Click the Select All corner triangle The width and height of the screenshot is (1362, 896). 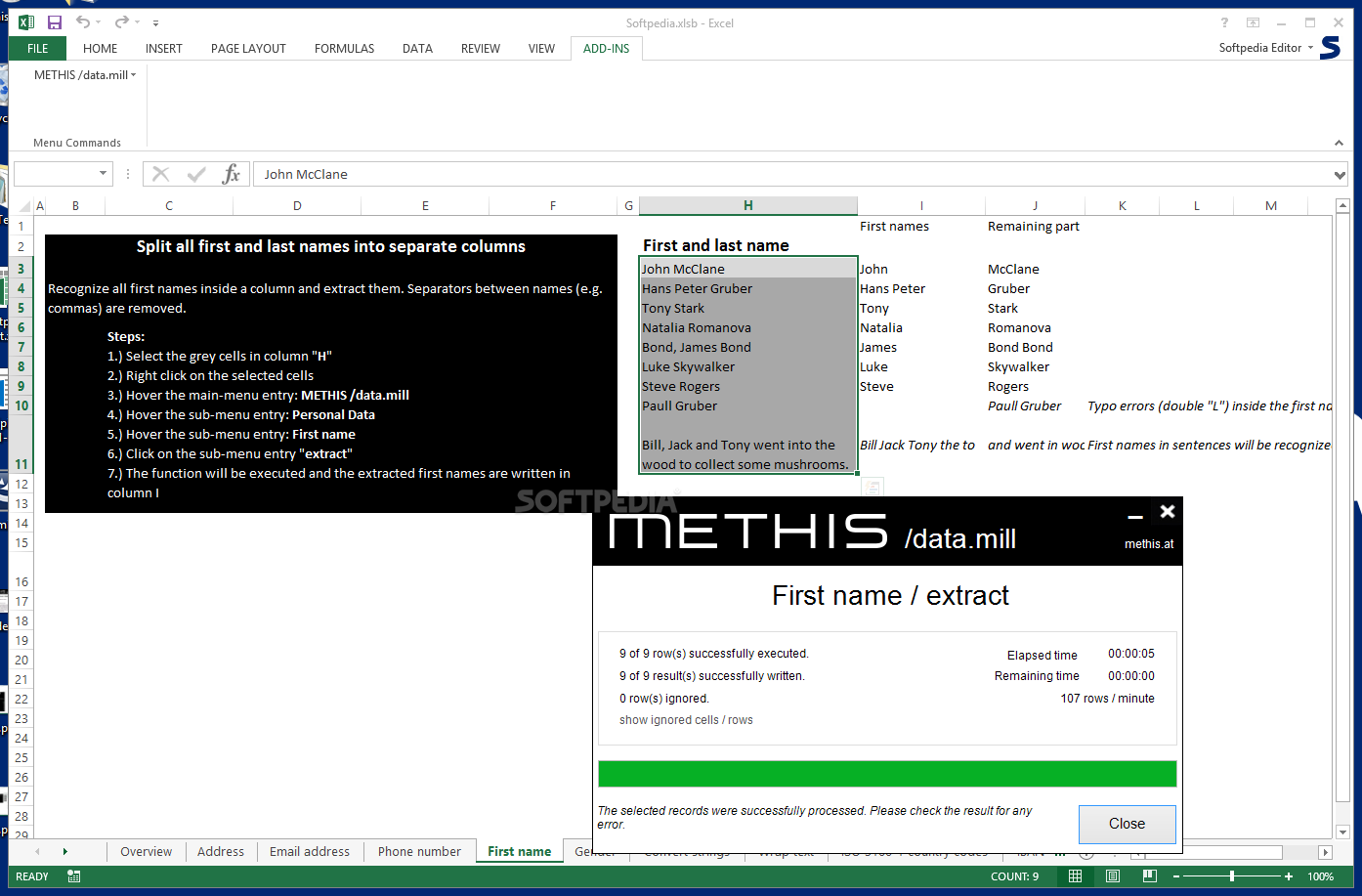pos(25,206)
